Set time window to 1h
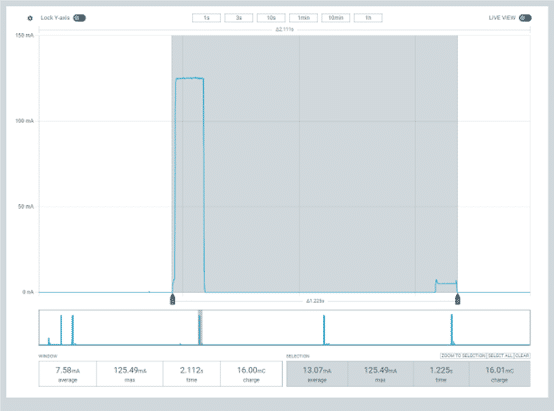Image resolution: width=554 pixels, height=411 pixels. point(368,18)
